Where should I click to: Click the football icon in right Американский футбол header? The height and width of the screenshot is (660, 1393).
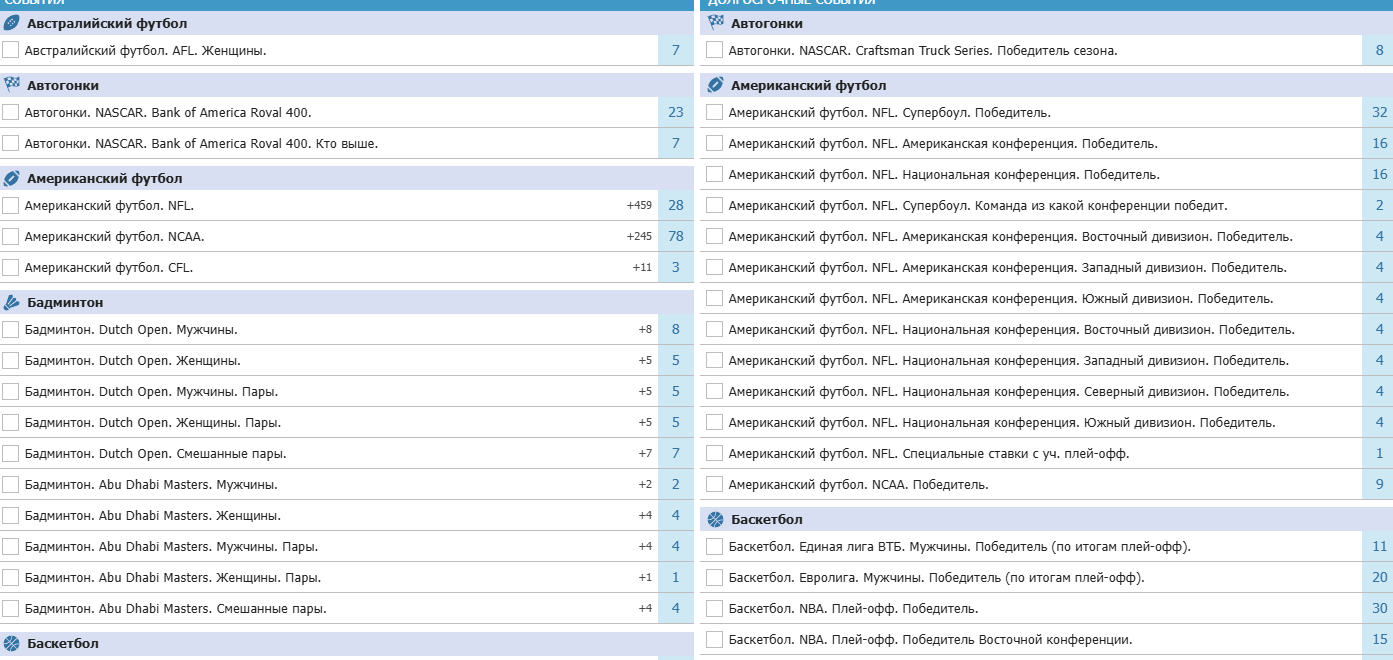[715, 85]
